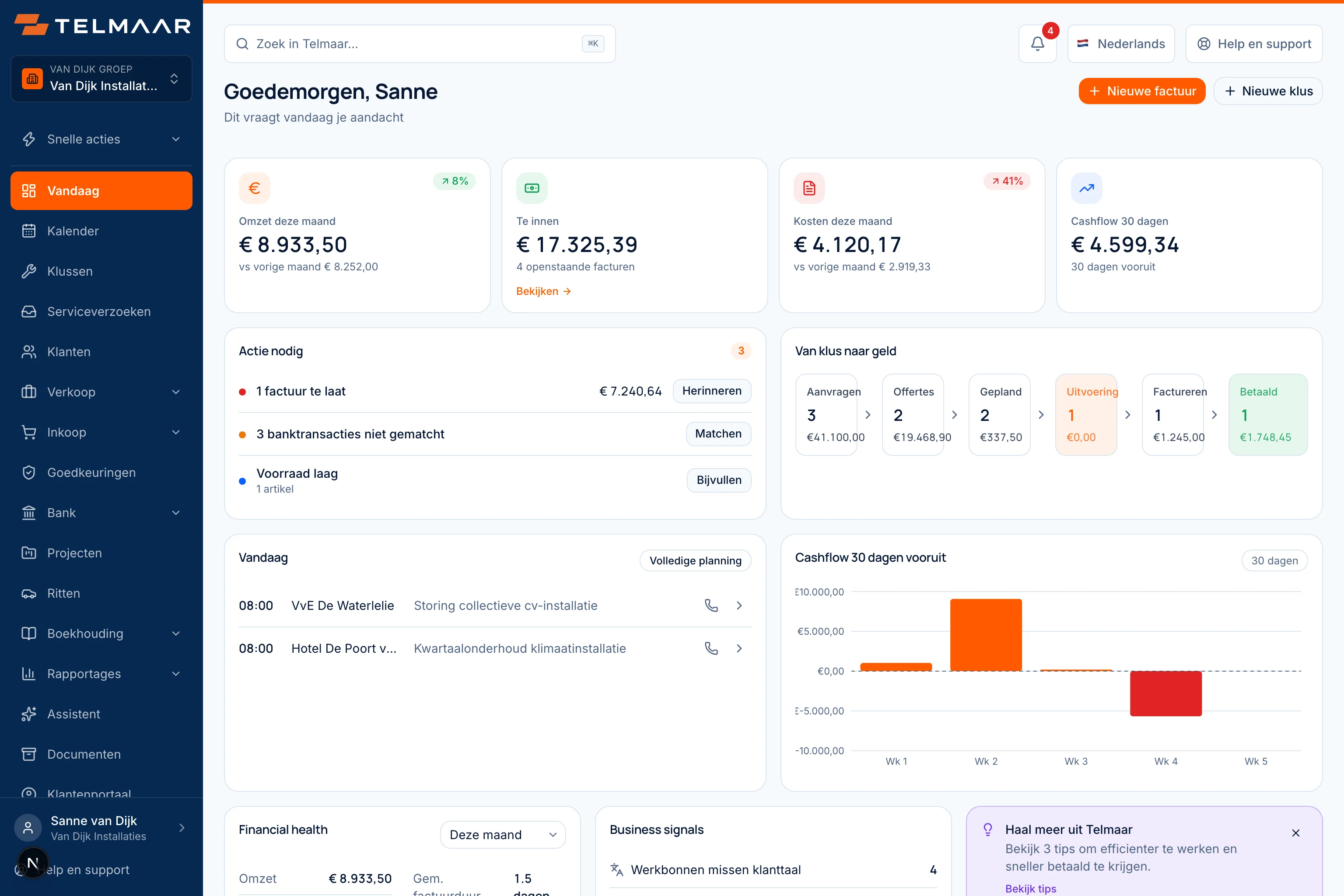Open the notifications bell
This screenshot has height=896, width=1344.
(1037, 44)
